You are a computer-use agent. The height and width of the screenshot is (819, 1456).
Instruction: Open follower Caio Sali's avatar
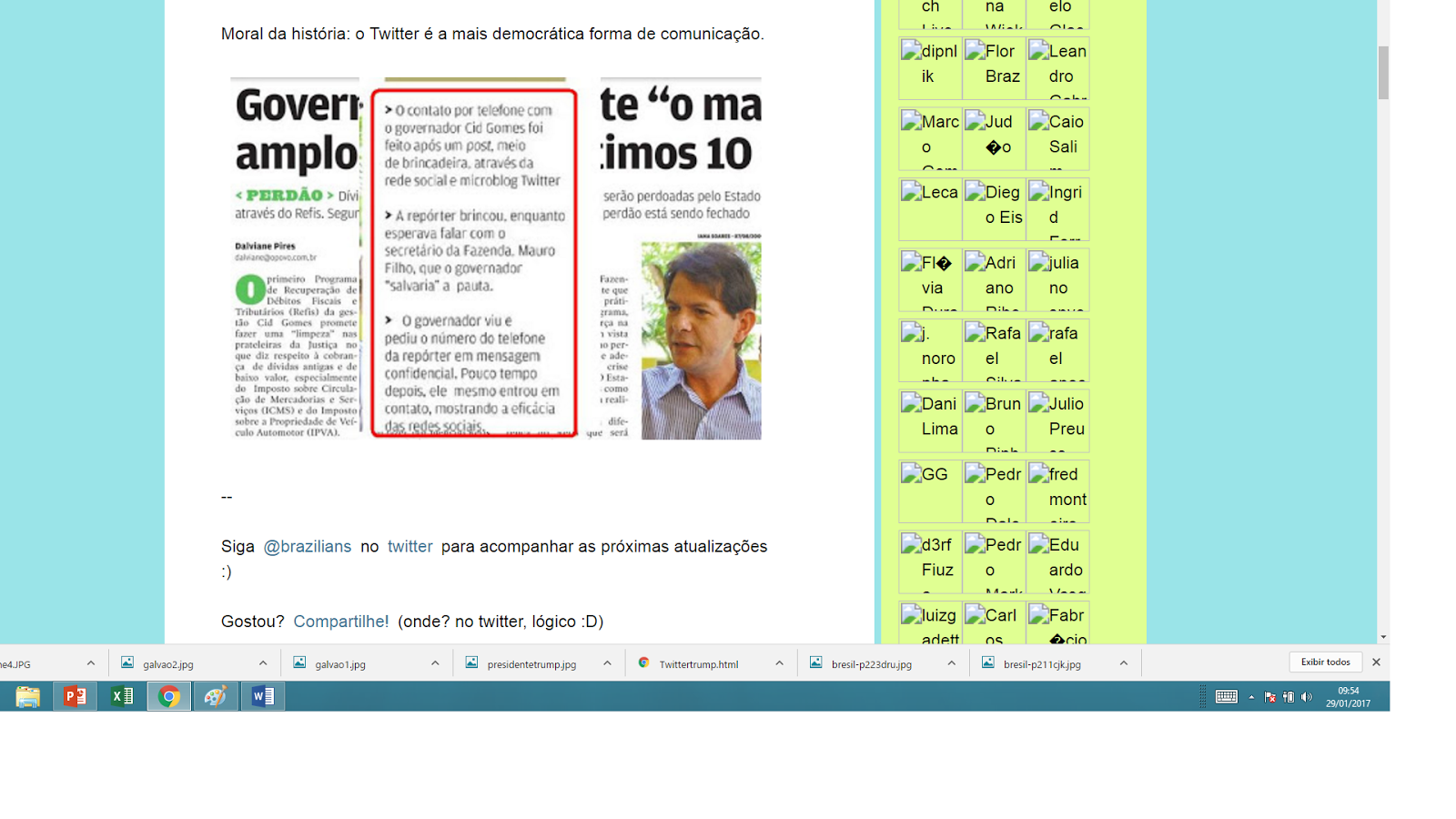point(1057,138)
